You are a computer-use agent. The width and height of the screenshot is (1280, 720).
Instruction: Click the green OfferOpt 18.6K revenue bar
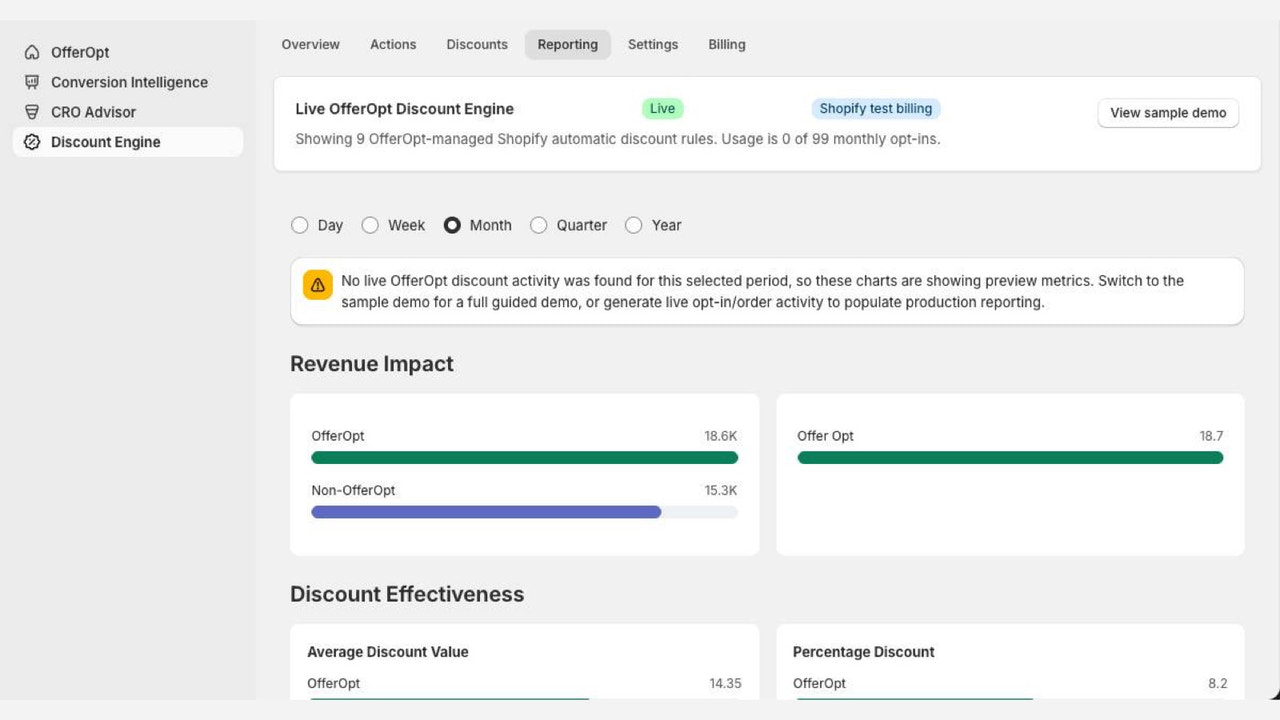coord(524,457)
